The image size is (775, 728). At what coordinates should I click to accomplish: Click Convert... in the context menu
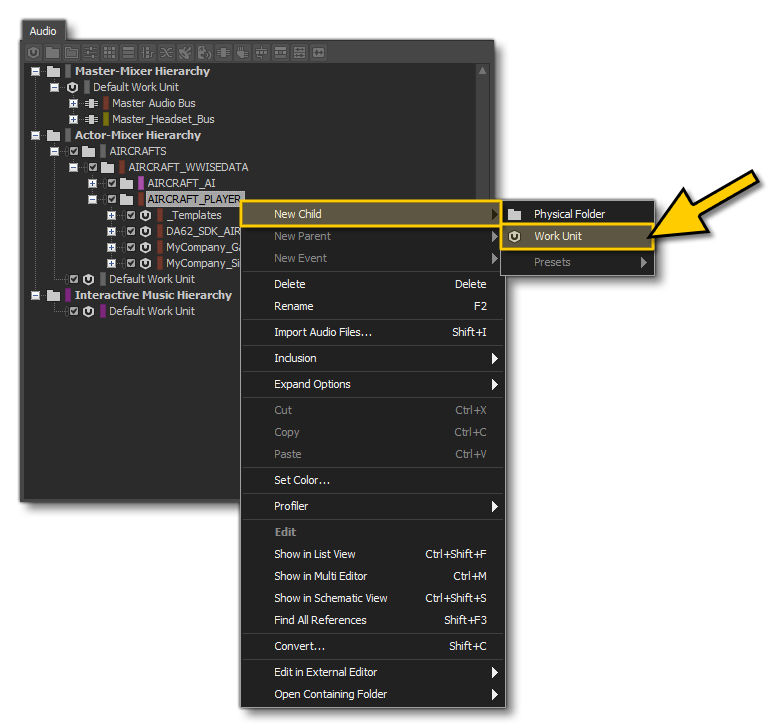(x=373, y=646)
